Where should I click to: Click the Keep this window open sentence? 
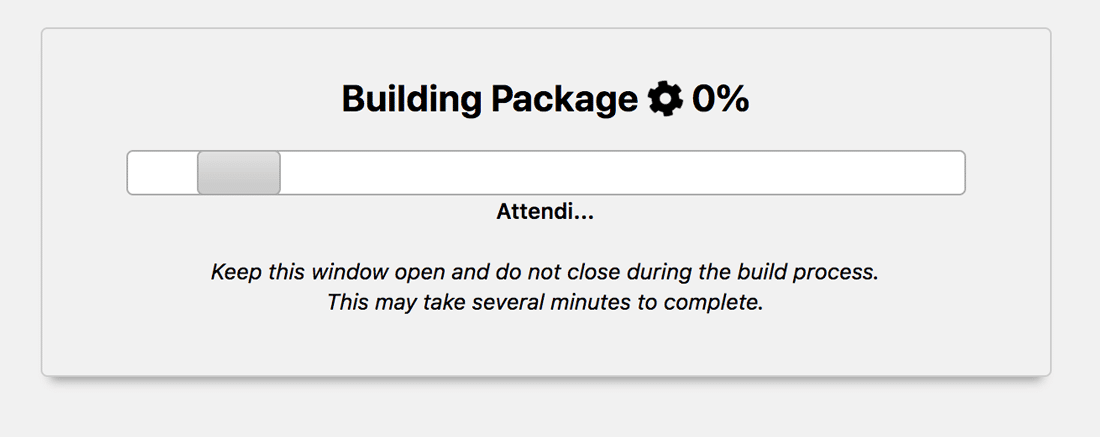pyautogui.click(x=545, y=271)
